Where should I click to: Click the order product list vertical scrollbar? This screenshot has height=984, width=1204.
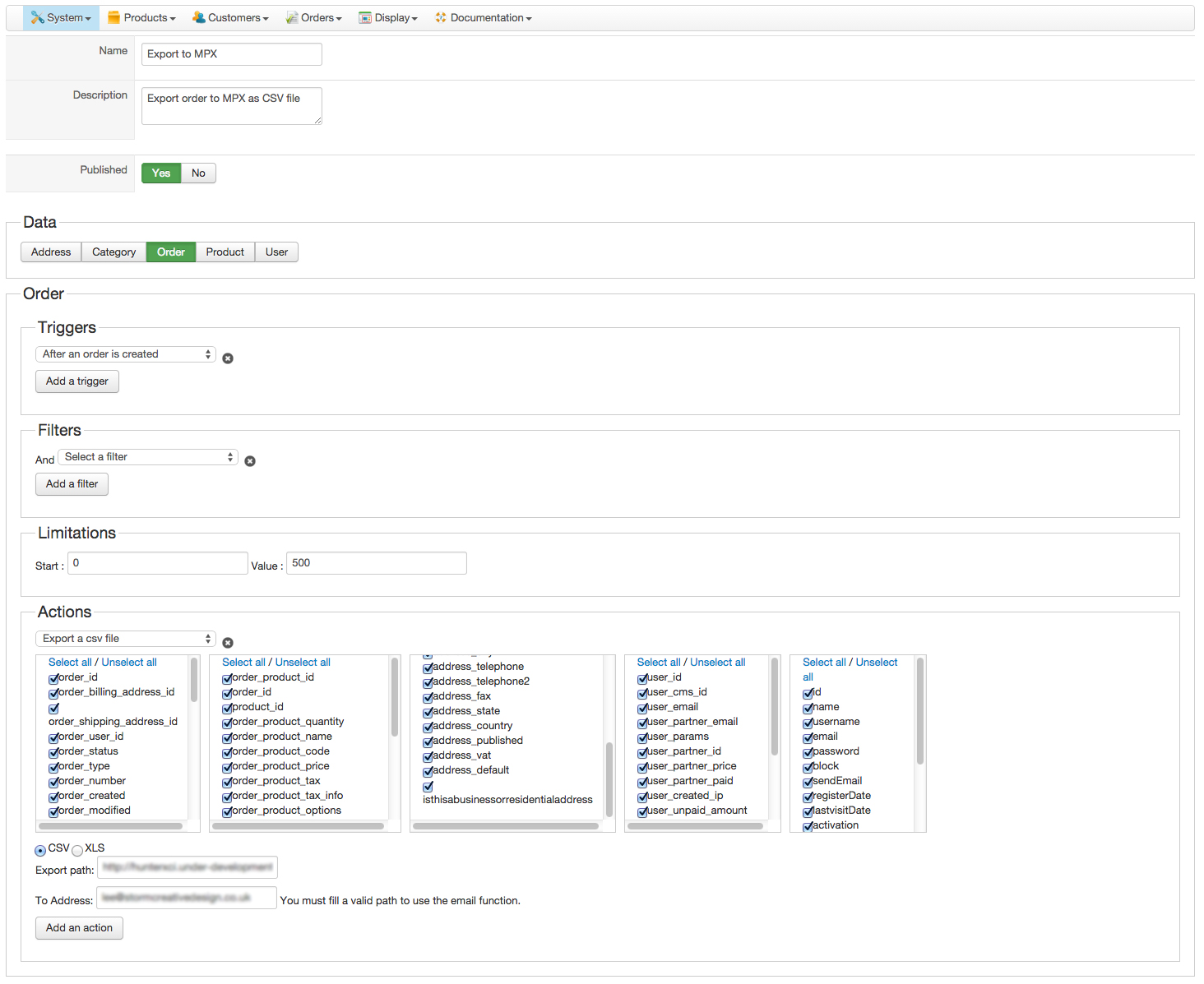(395, 697)
